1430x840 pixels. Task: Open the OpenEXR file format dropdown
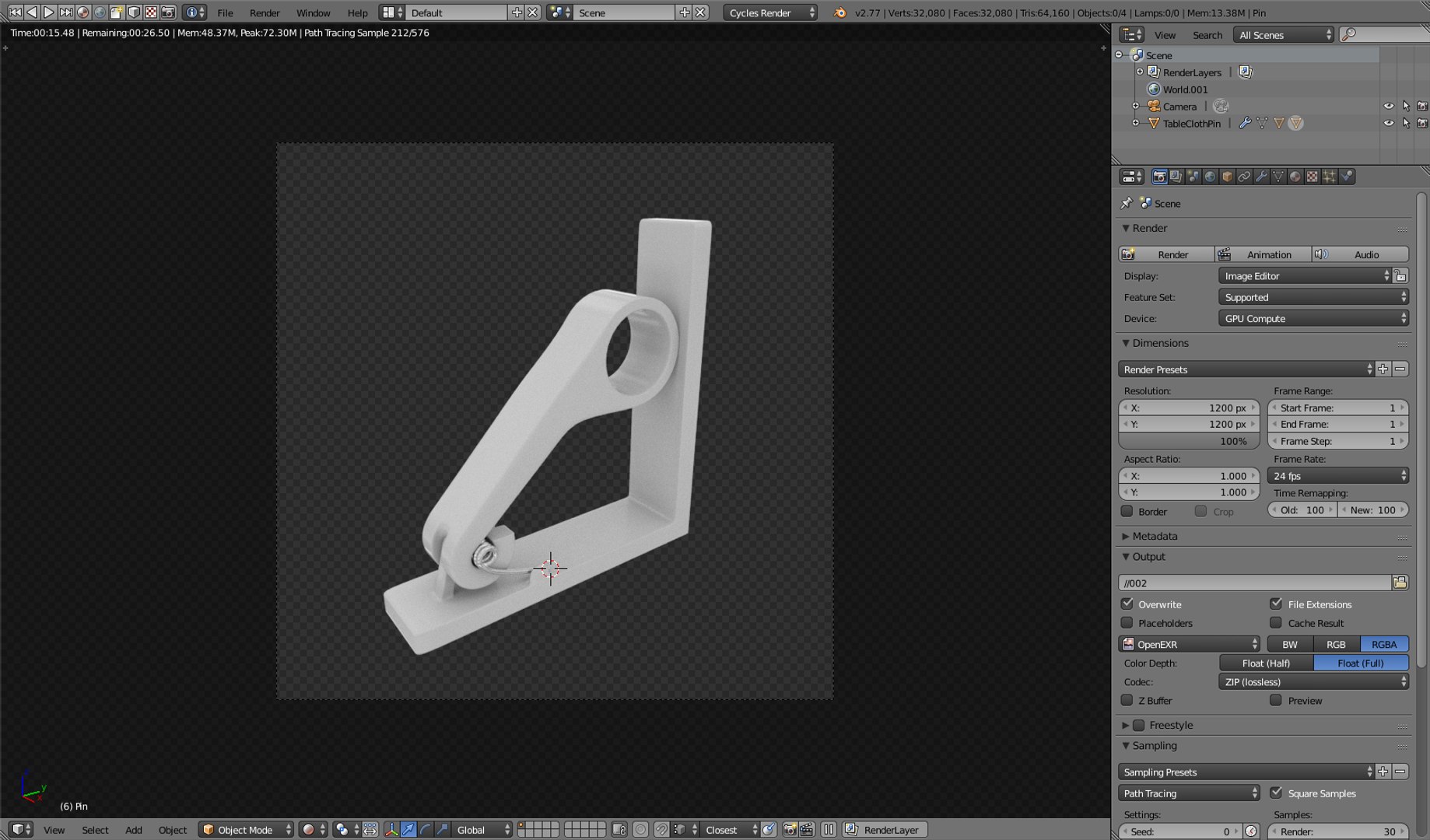point(1189,644)
